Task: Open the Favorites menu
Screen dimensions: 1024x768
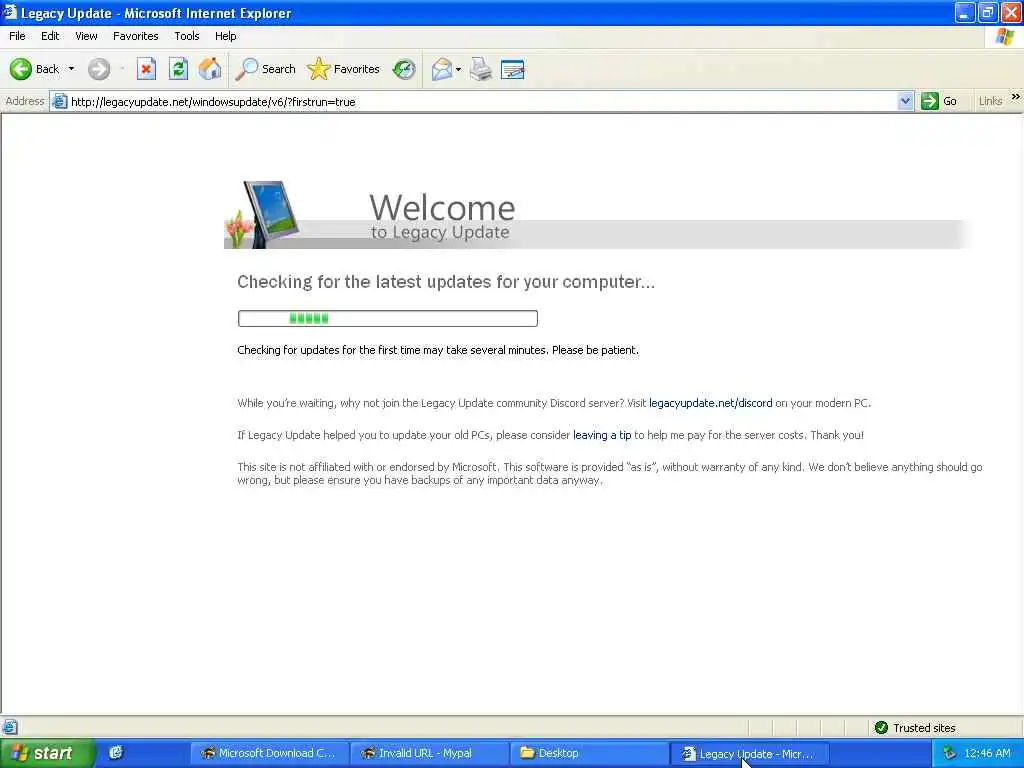Action: point(135,36)
